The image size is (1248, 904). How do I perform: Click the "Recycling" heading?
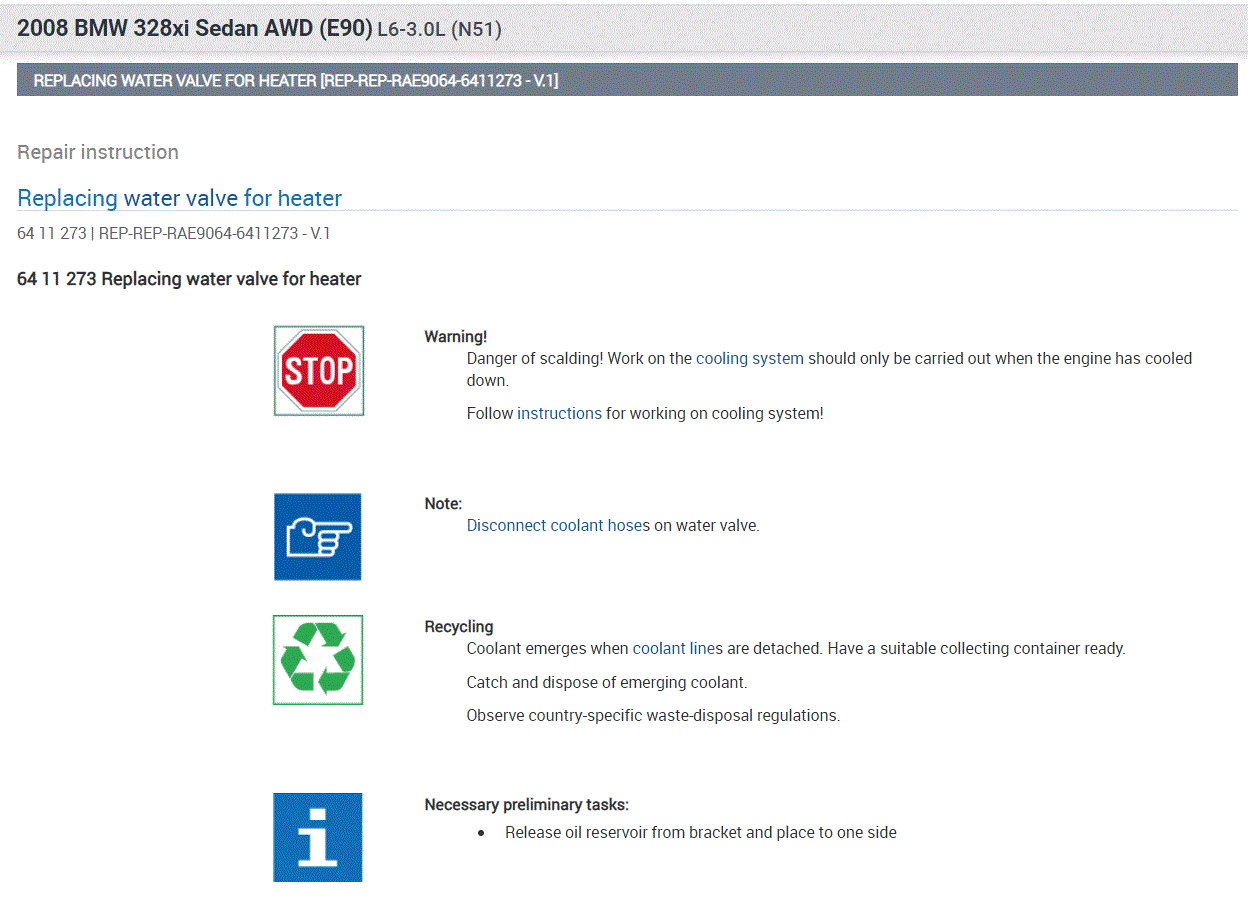pos(459,627)
